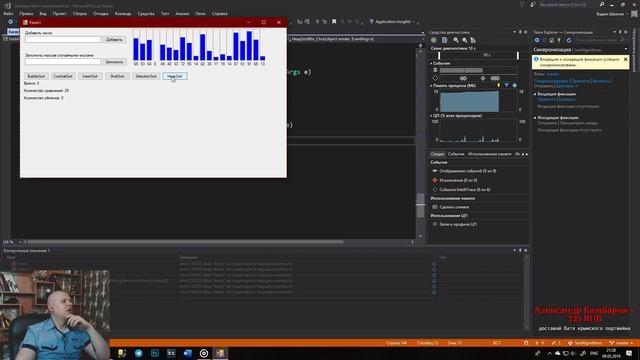This screenshot has width=640, height=360.
Task: Open the master branch status bar selector
Action: (x=621, y=343)
